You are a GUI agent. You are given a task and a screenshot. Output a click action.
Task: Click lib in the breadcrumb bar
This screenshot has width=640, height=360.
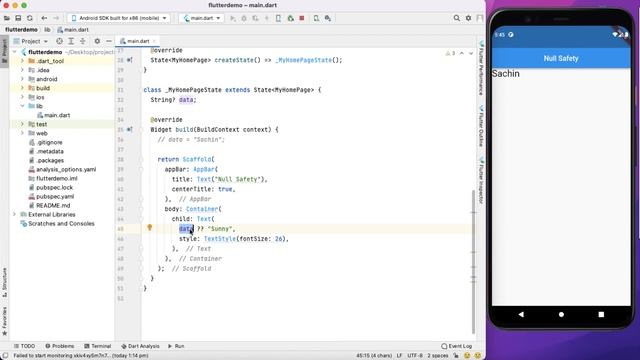47,30
